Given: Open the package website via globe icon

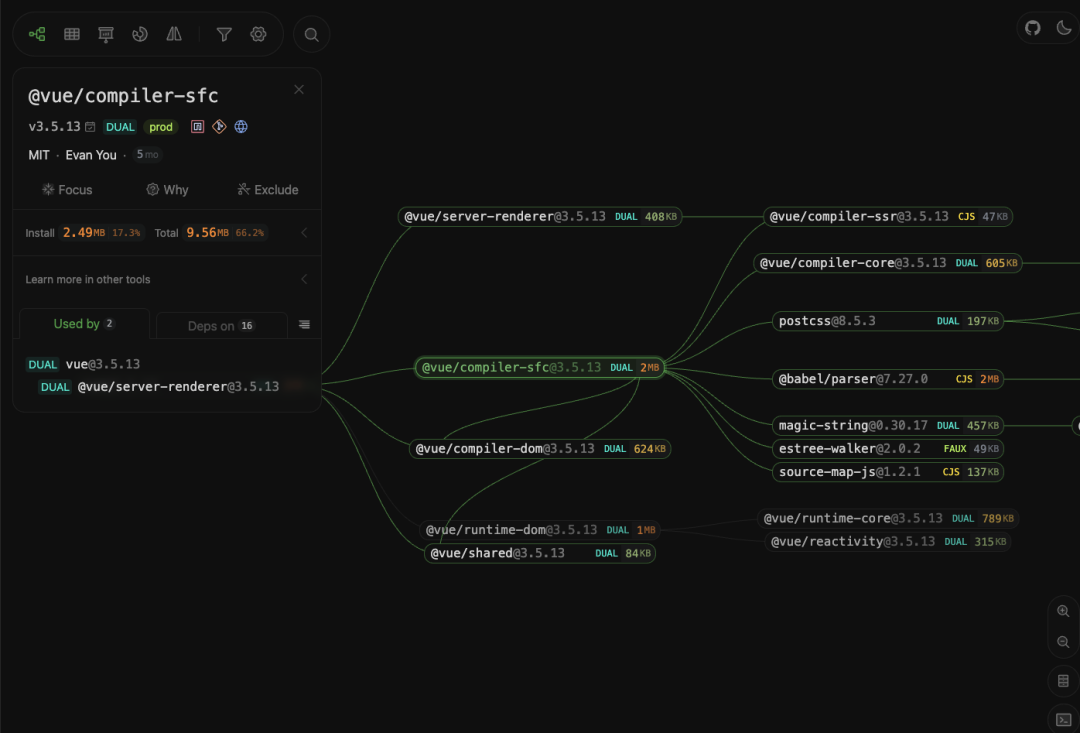Looking at the screenshot, I should pos(241,127).
